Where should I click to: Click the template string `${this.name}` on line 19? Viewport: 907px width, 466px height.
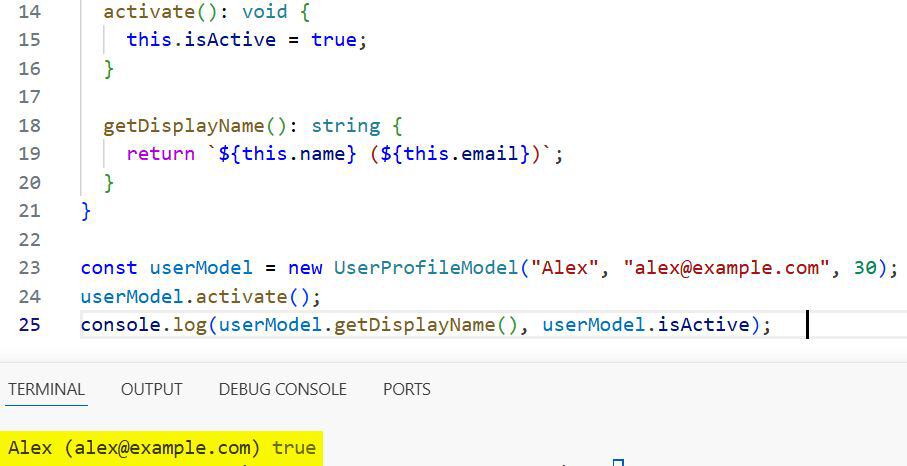pos(287,154)
